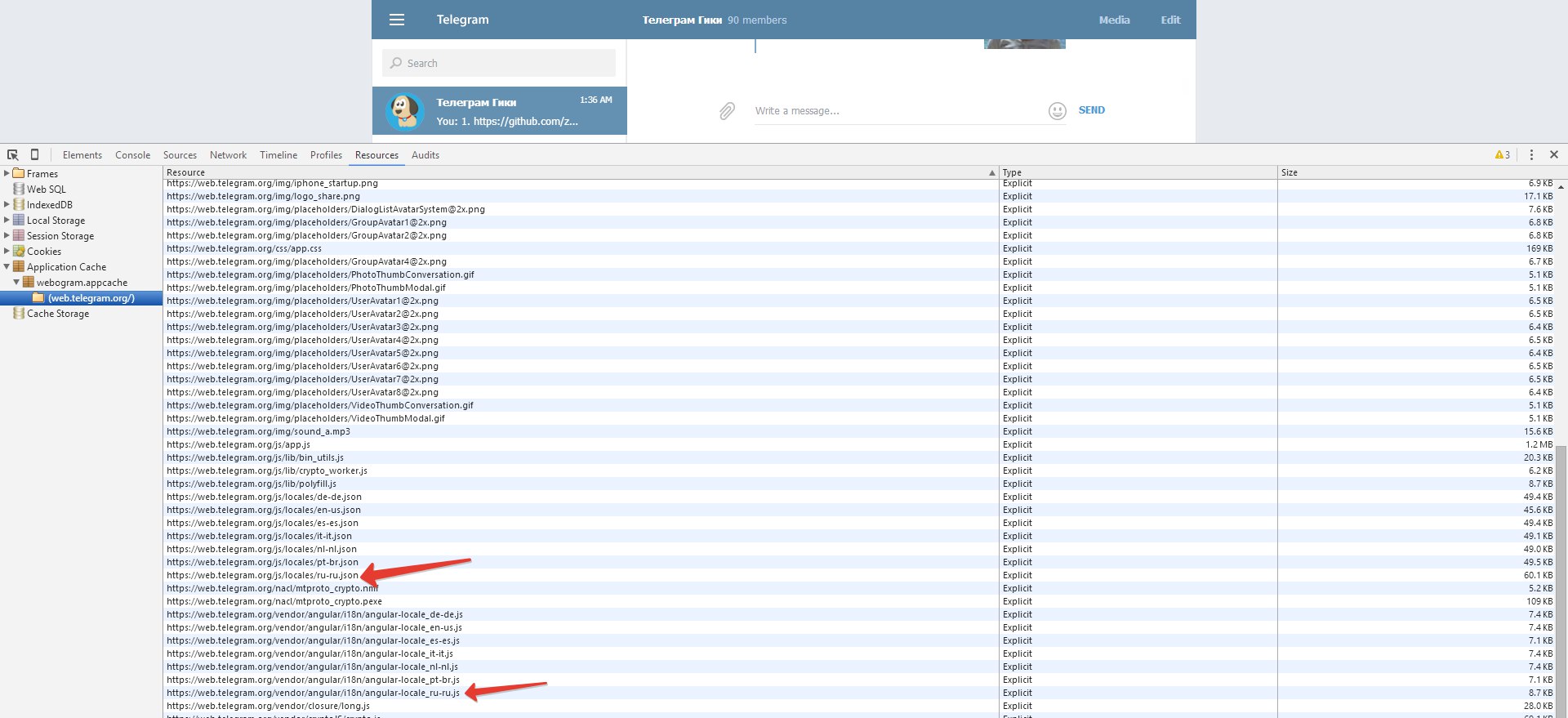Select the js/app.js resource row
Screen dimensions: 1568x718
(859, 444)
